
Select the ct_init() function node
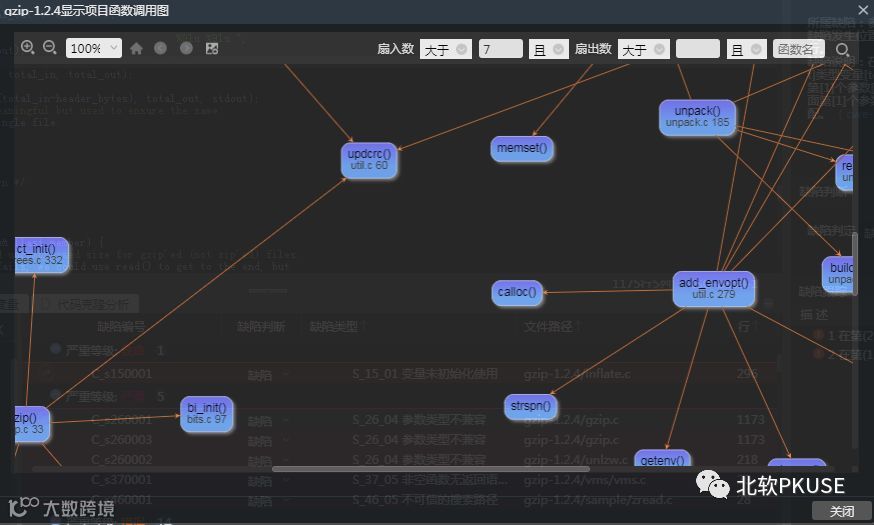coord(42,255)
